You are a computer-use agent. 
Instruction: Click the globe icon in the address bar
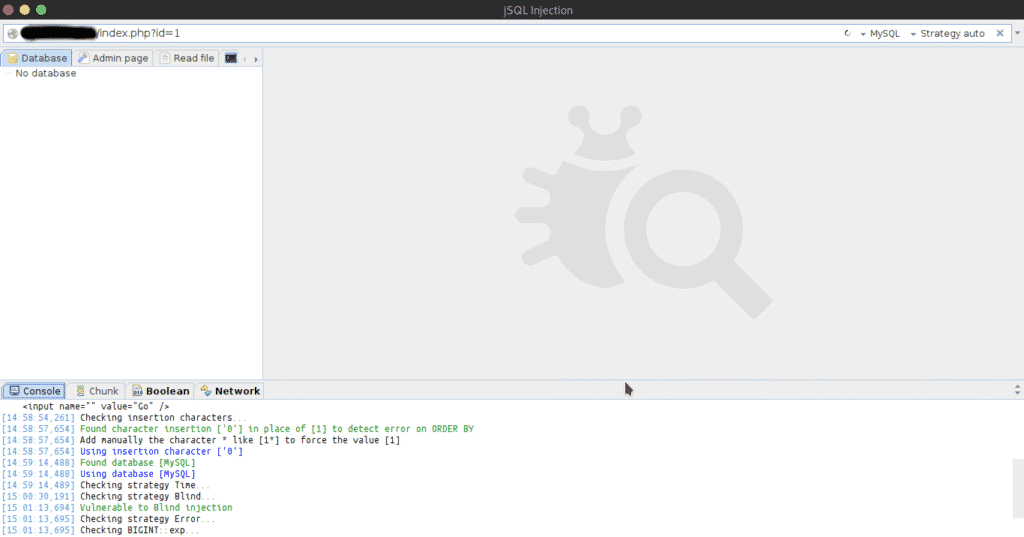point(12,34)
